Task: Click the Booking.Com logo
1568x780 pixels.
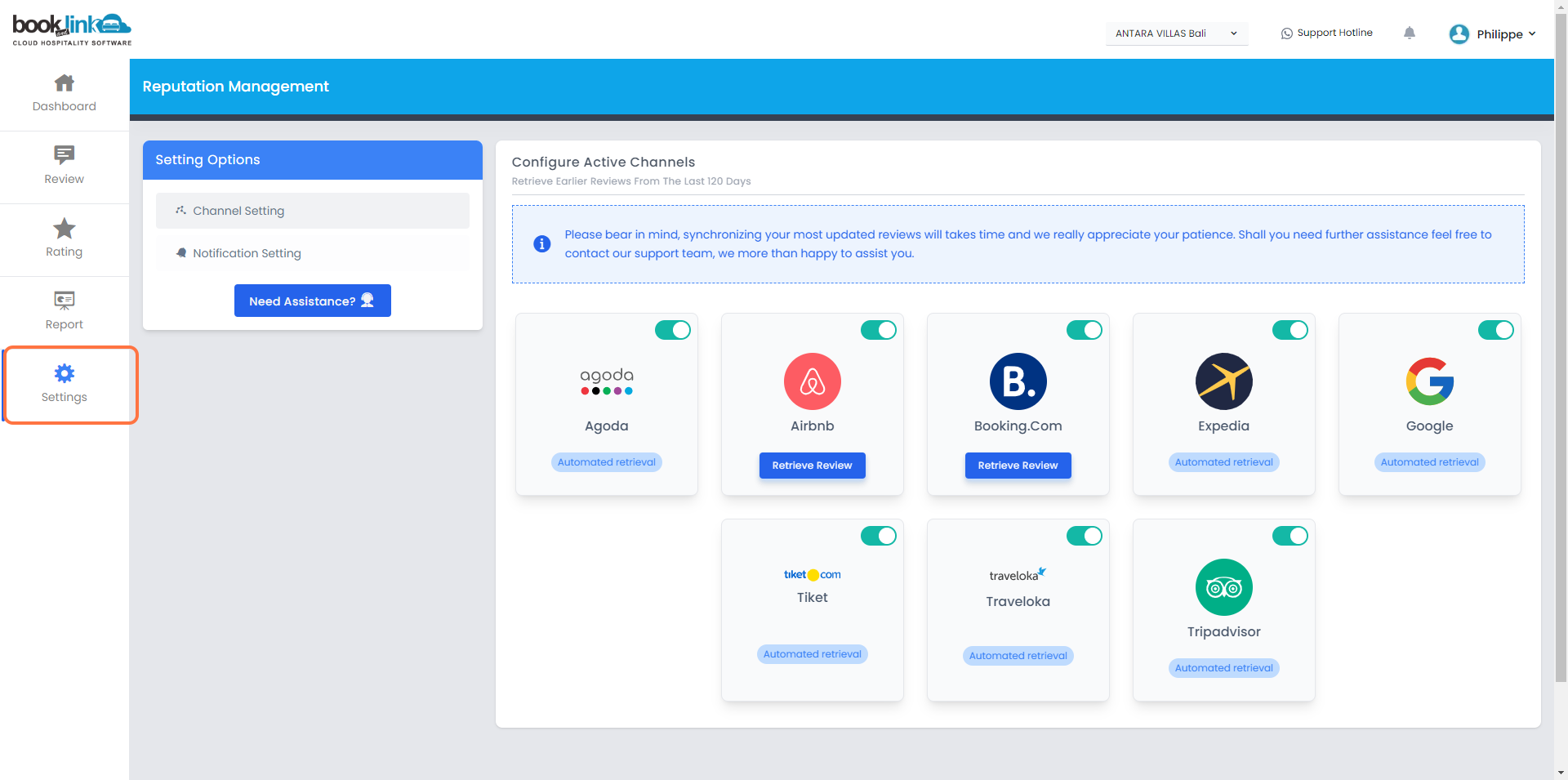Action: pyautogui.click(x=1018, y=381)
